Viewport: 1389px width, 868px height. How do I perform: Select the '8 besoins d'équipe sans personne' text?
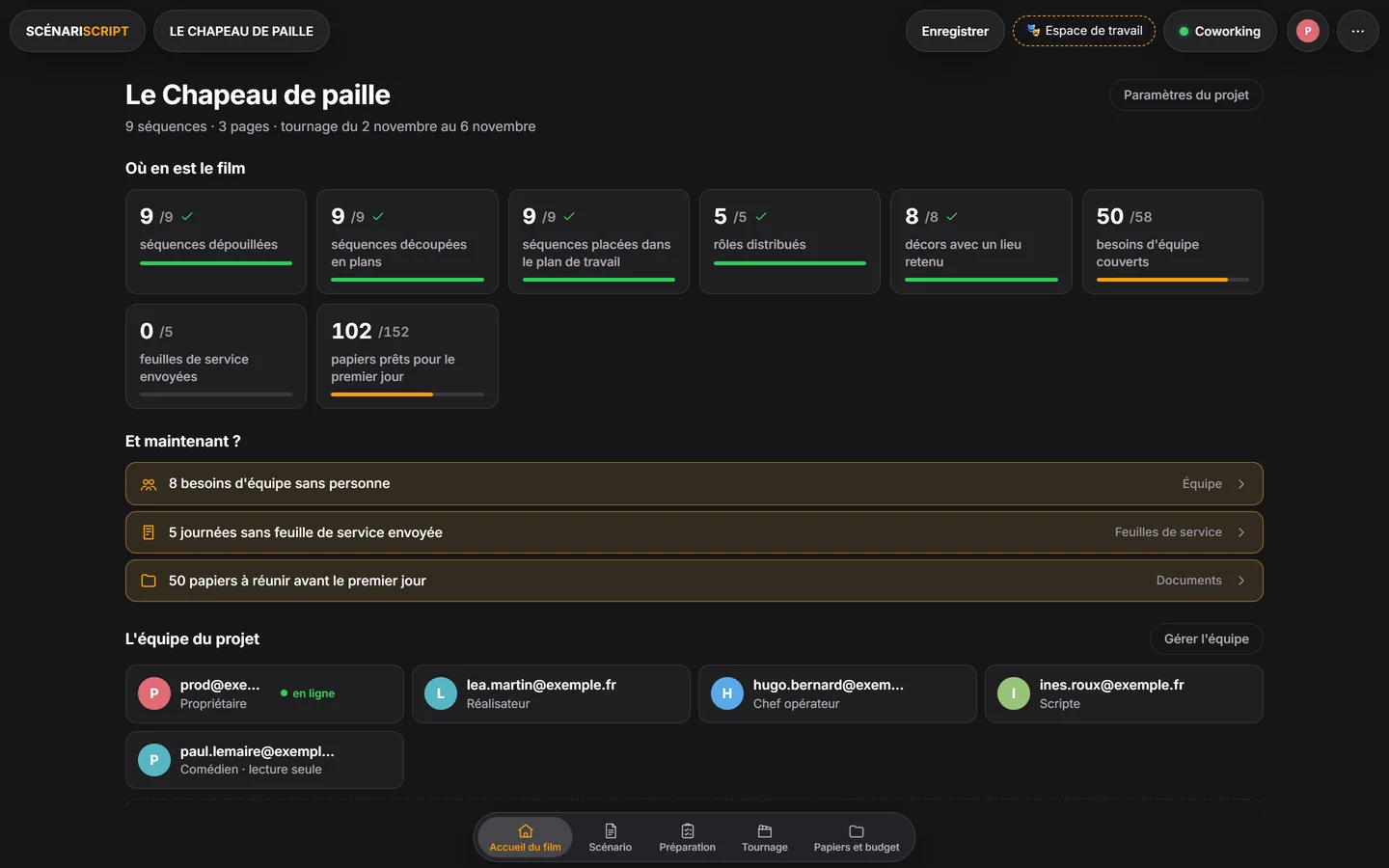tap(280, 484)
